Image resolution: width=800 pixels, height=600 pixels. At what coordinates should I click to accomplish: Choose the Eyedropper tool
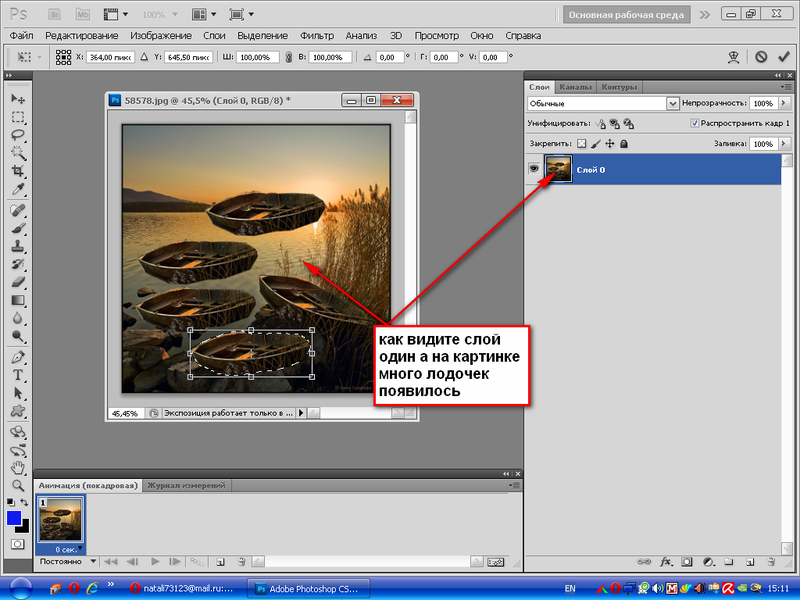pos(18,190)
